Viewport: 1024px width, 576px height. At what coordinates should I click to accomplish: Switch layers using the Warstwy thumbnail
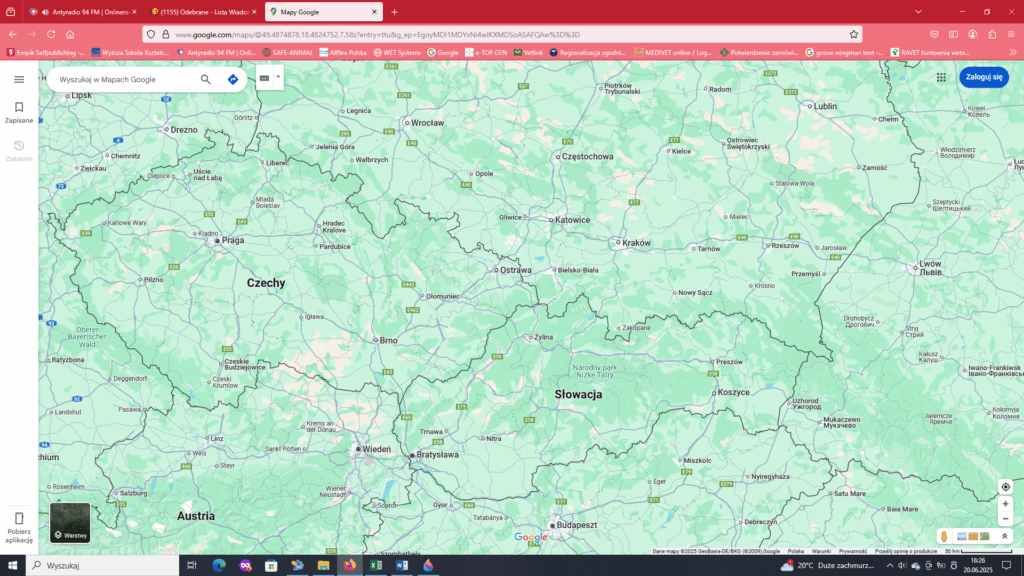click(71, 522)
